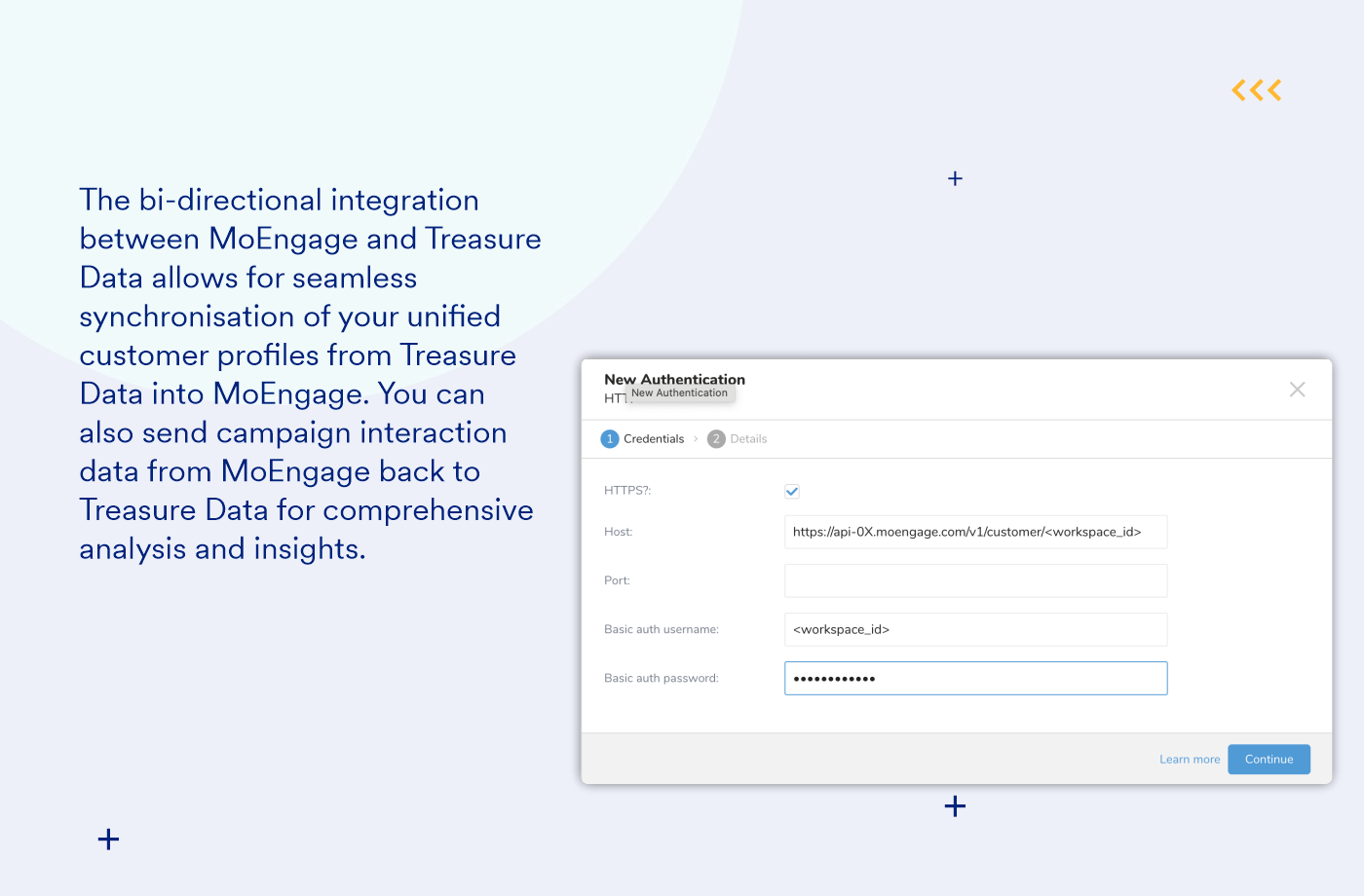Click the 'Port:' label

point(617,580)
